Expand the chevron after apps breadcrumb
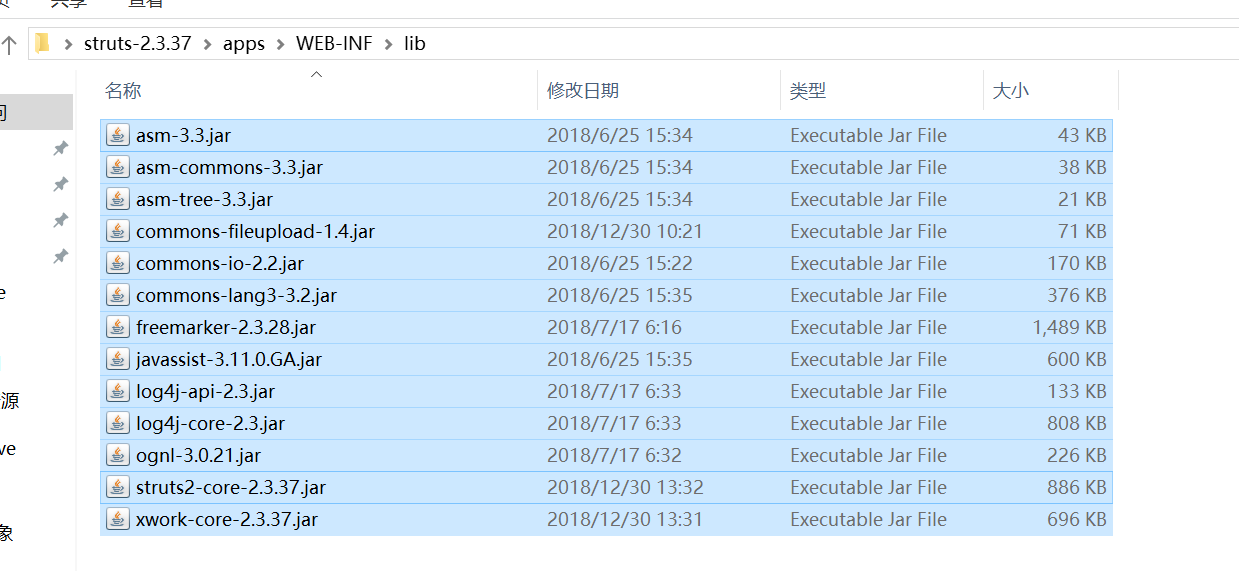 tap(280, 44)
